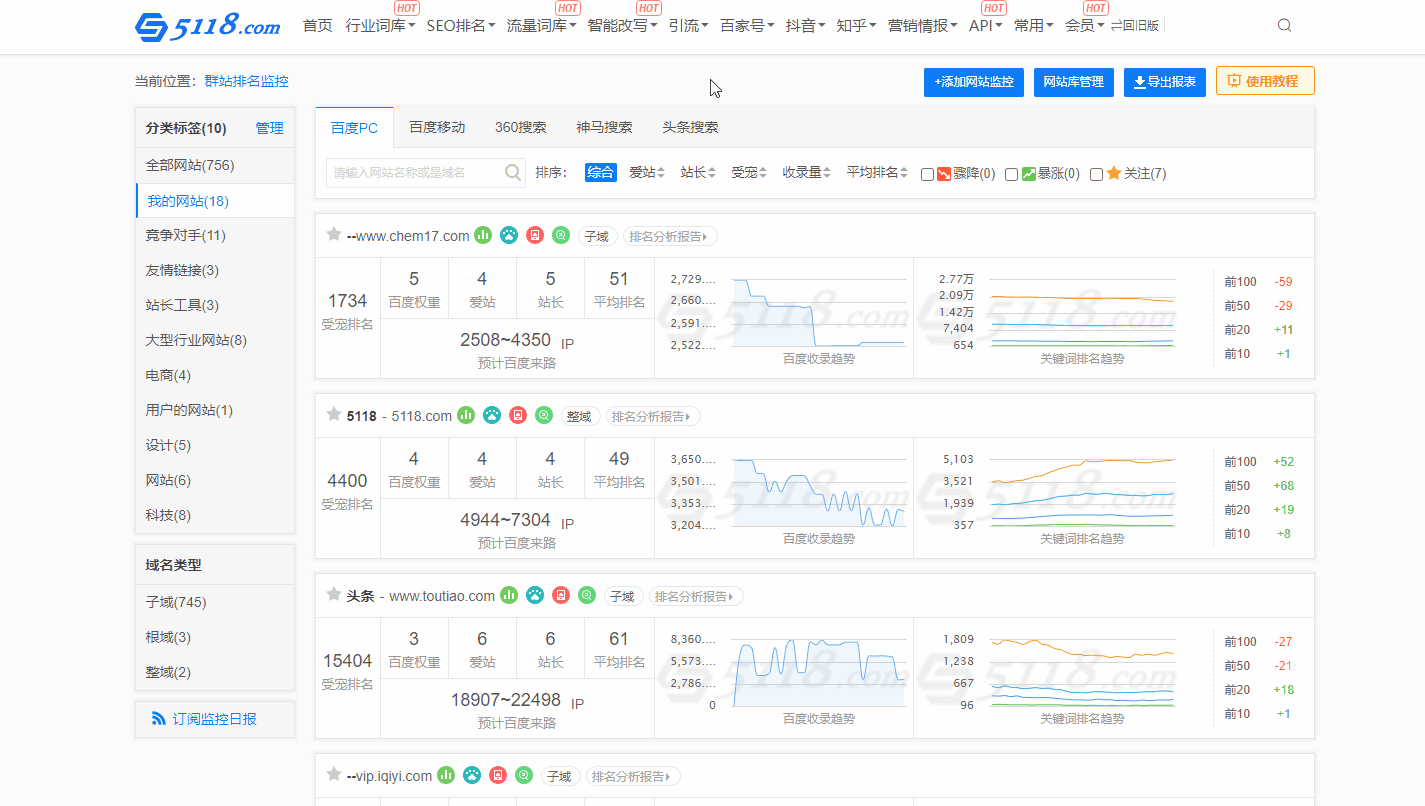Open Baidu paw icon for toutiao.com
1425x806 pixels.
535,595
